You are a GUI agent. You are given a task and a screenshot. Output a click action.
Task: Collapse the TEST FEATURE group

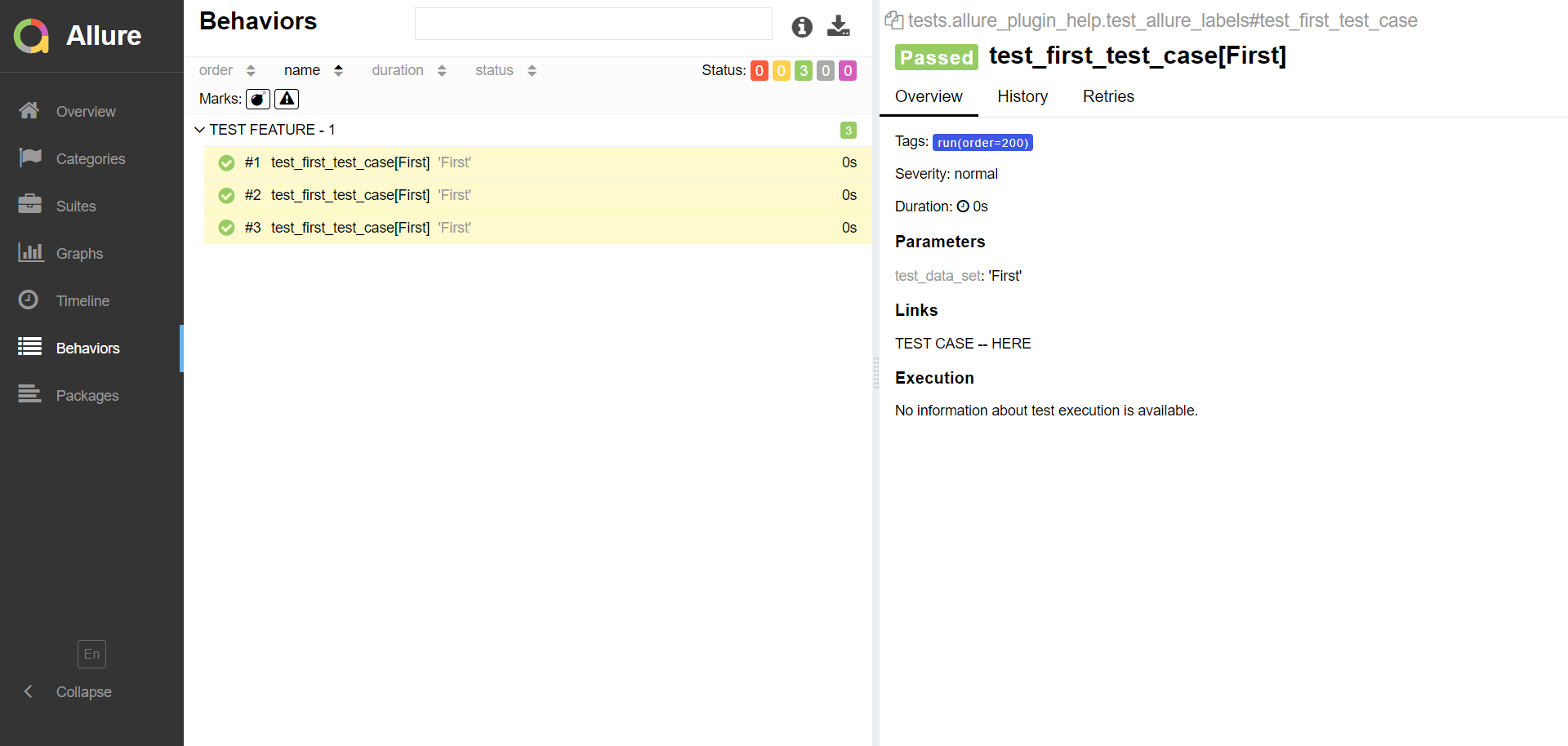click(198, 129)
